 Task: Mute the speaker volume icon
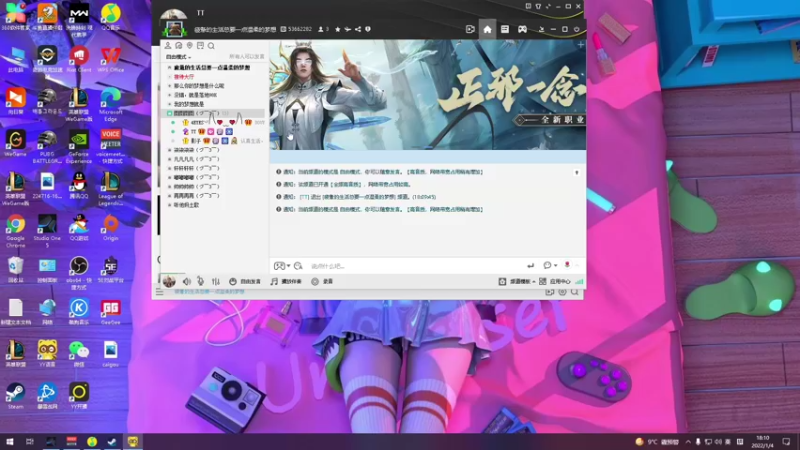[x=187, y=282]
